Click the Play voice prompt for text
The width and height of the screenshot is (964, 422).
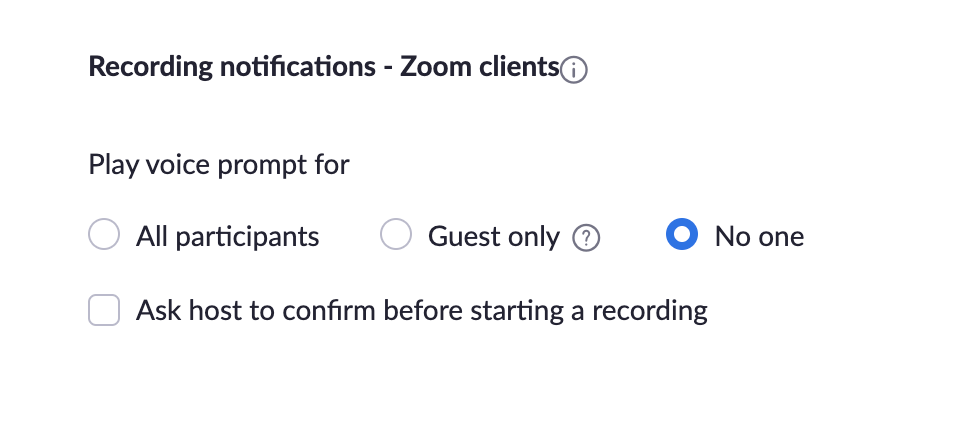click(x=219, y=165)
